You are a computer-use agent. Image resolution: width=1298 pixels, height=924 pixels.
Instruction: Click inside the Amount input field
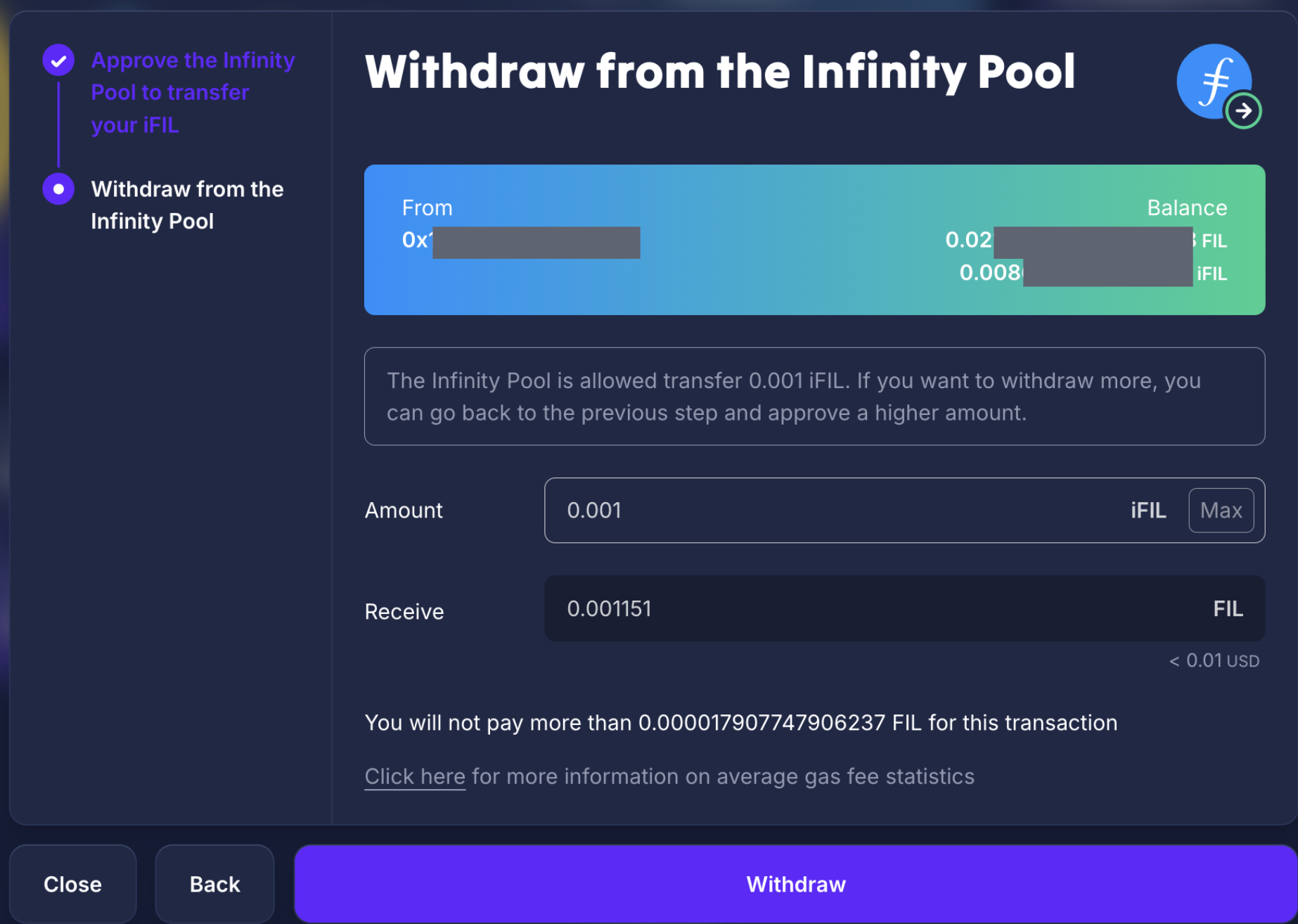[x=773, y=511]
